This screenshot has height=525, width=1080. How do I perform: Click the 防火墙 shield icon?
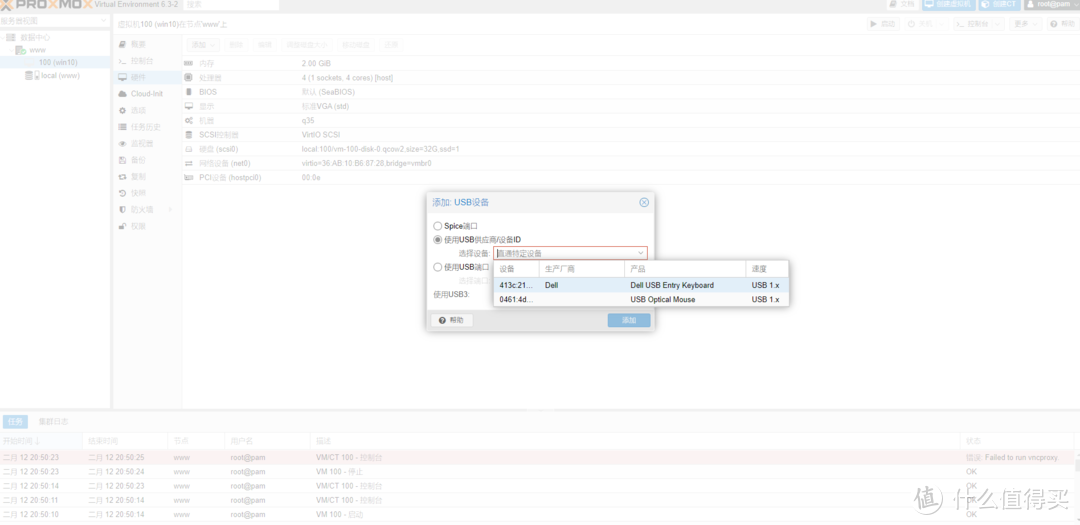point(122,209)
